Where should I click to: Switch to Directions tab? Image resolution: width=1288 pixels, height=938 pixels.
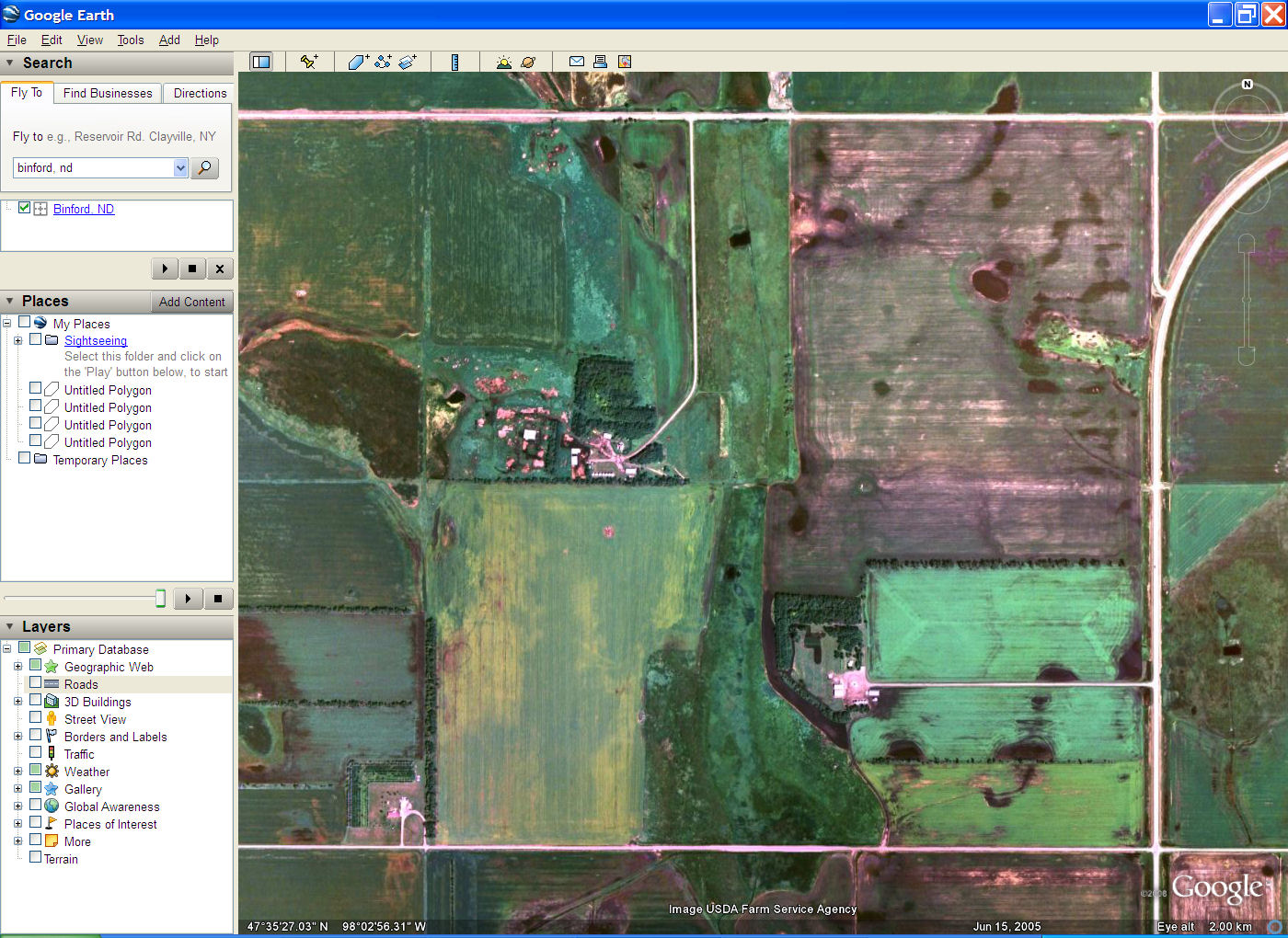200,93
